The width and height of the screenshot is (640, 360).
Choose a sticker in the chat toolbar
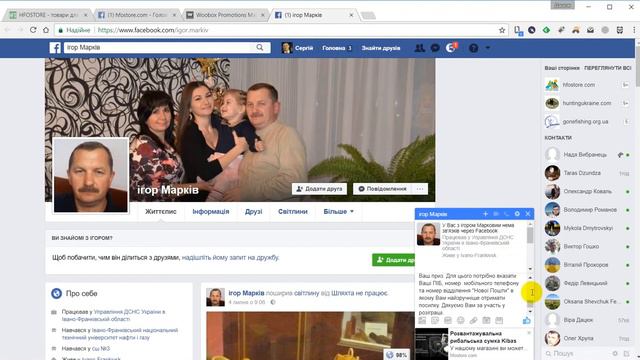(x=435, y=320)
